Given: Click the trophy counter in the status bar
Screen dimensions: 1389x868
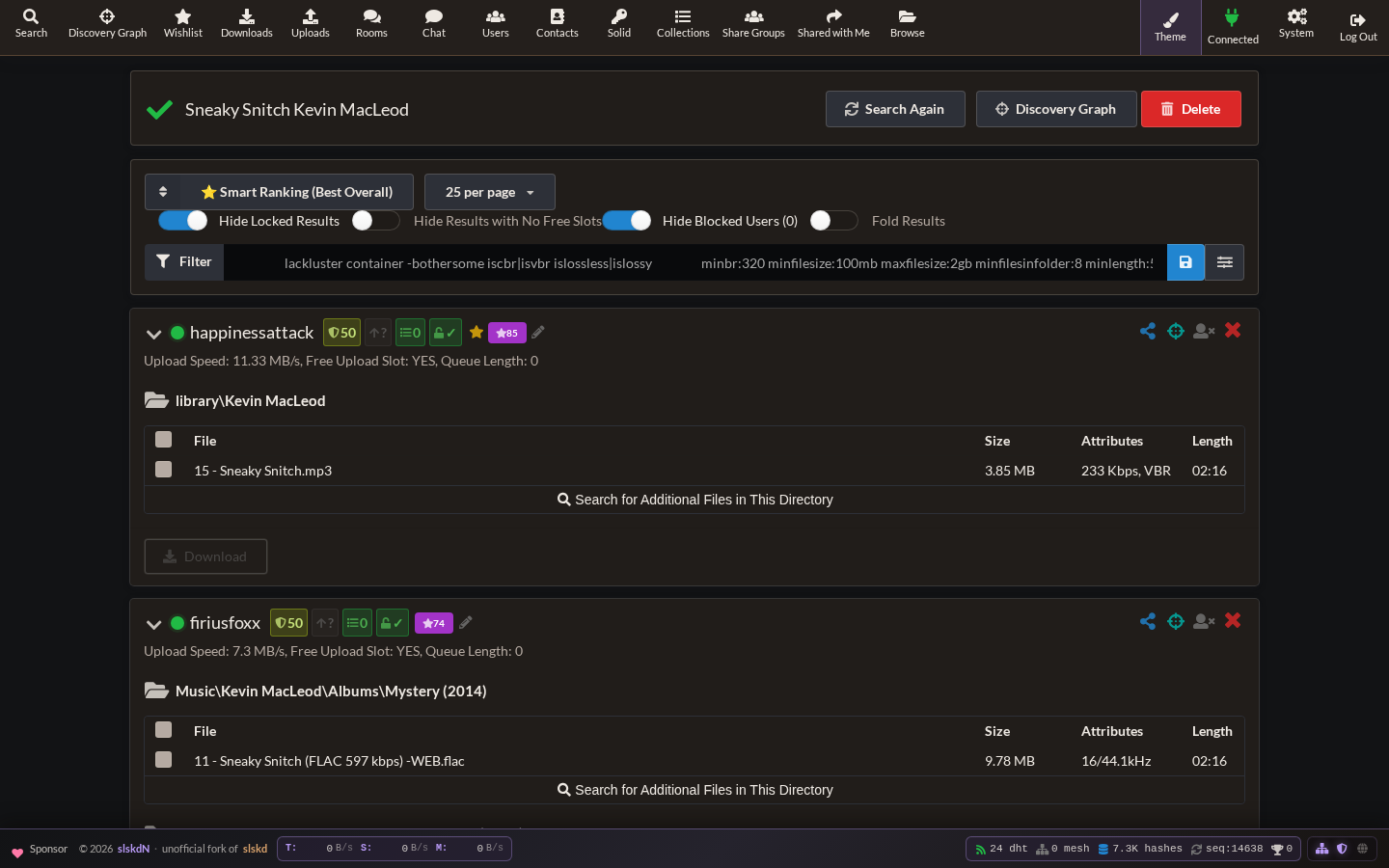Looking at the screenshot, I should [1282, 849].
